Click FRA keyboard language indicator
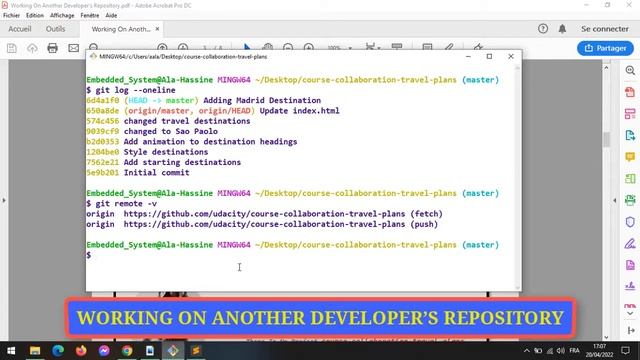 574,351
